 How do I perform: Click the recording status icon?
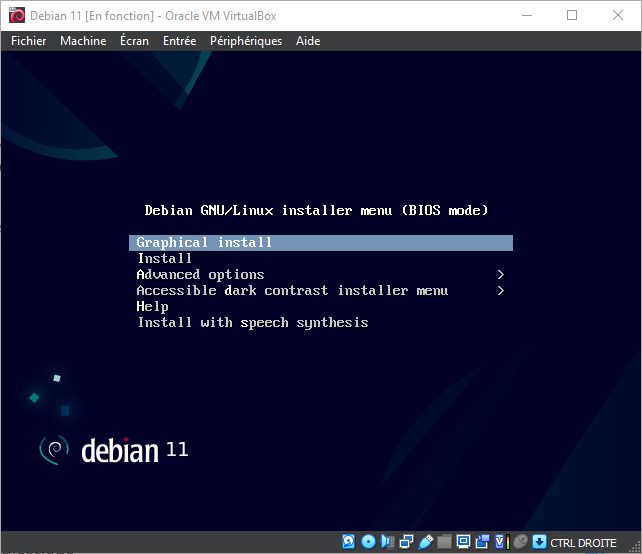click(482, 542)
